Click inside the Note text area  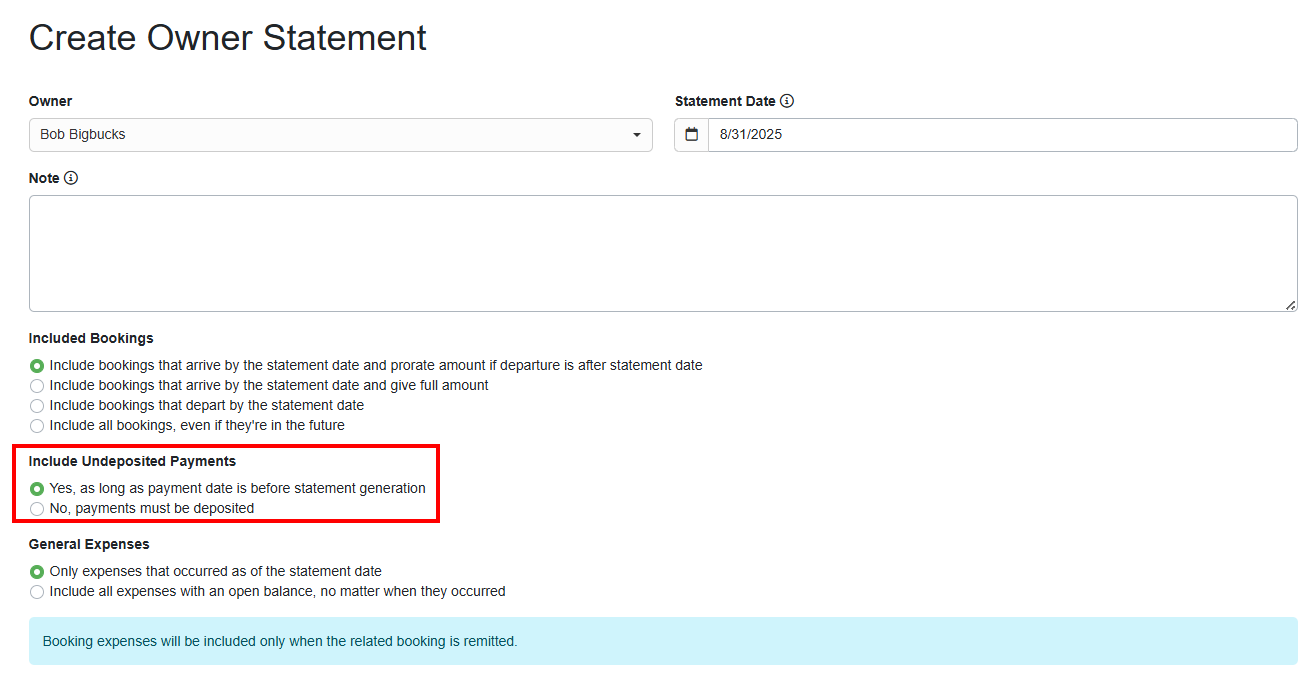(x=663, y=253)
